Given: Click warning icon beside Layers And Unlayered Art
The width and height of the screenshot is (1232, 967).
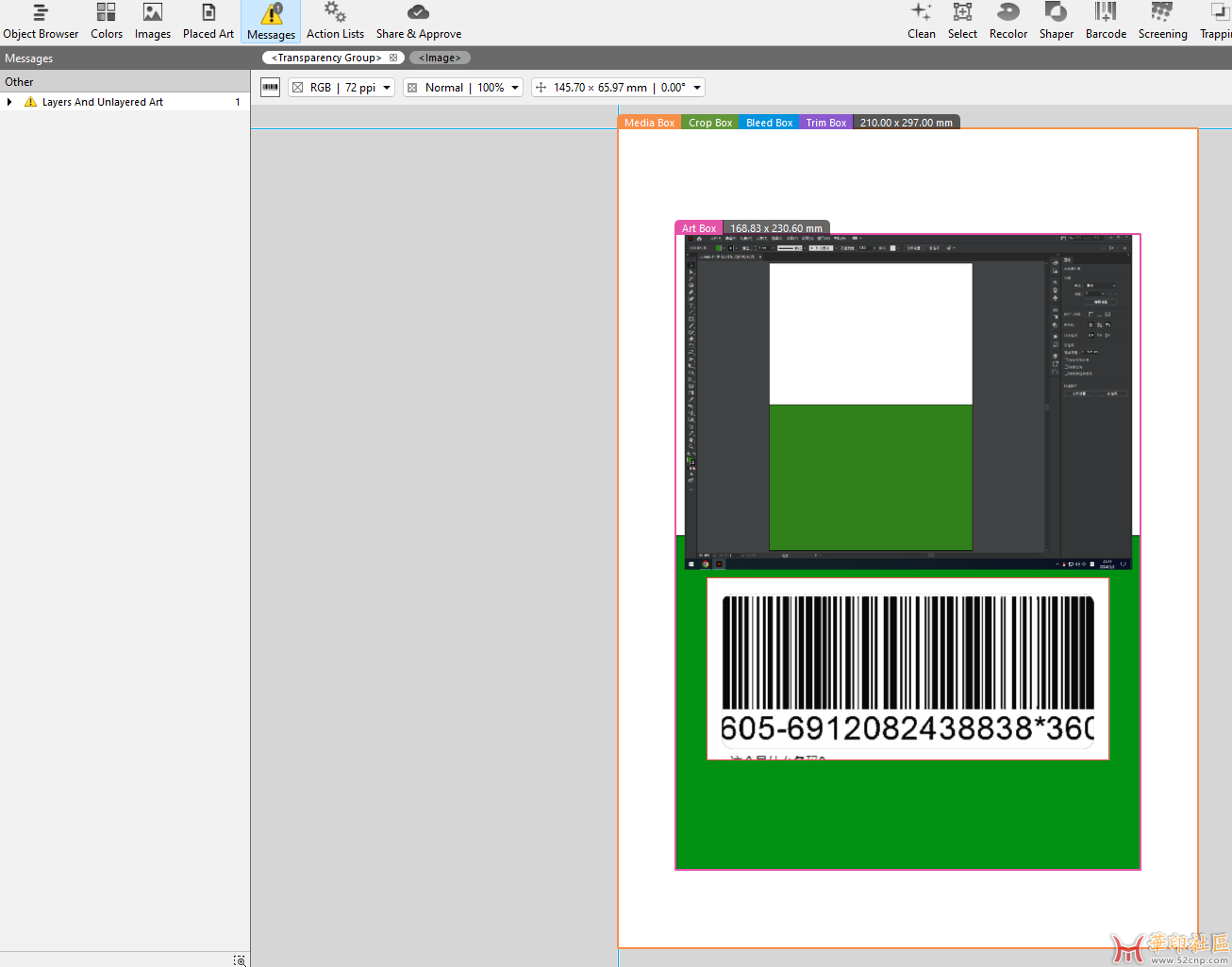Looking at the screenshot, I should [30, 102].
